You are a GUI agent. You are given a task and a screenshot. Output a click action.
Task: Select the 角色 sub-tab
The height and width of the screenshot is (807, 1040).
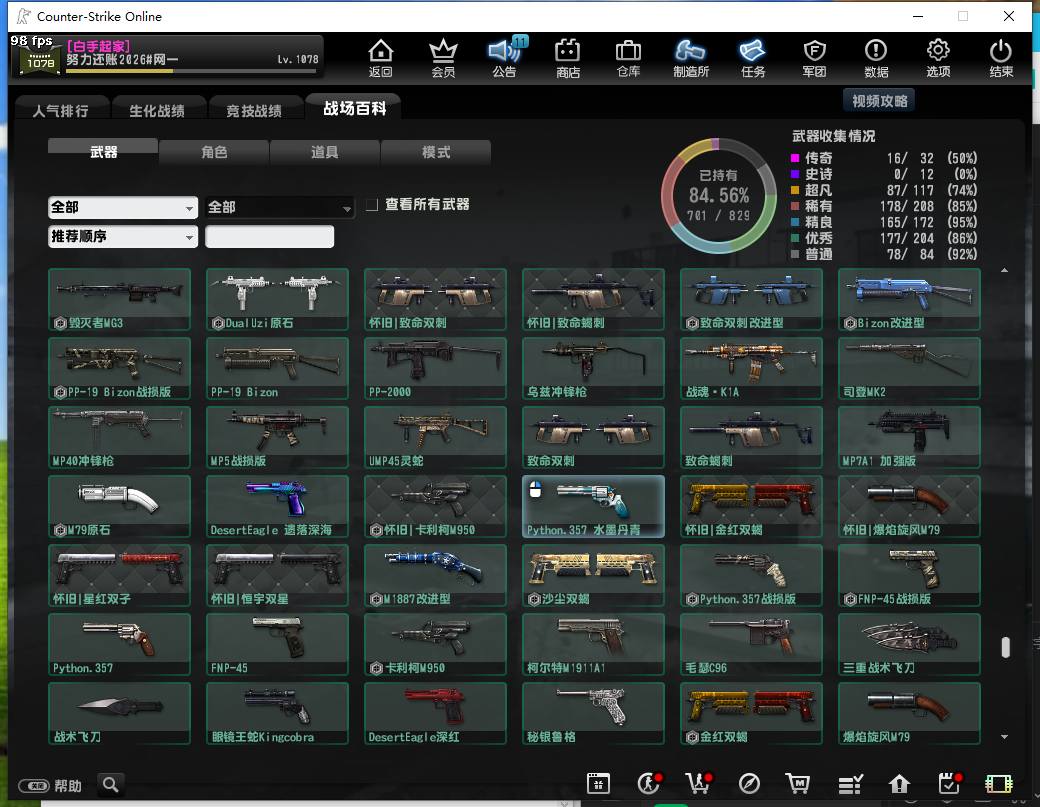click(x=214, y=152)
